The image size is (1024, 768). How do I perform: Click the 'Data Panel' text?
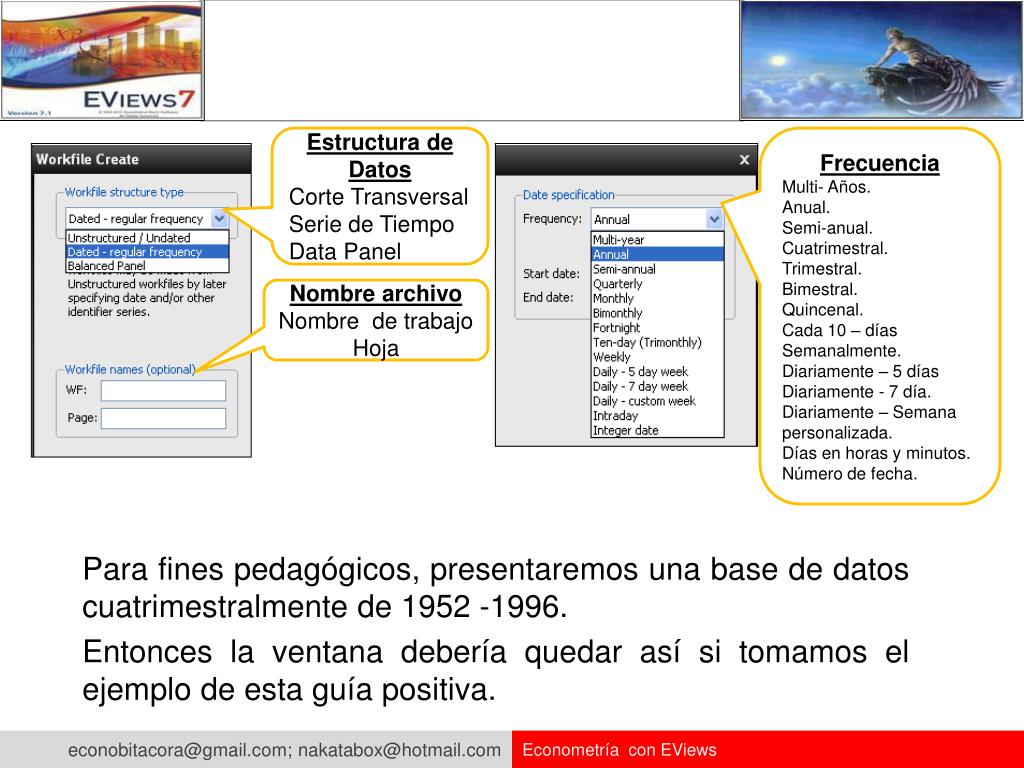tap(345, 251)
